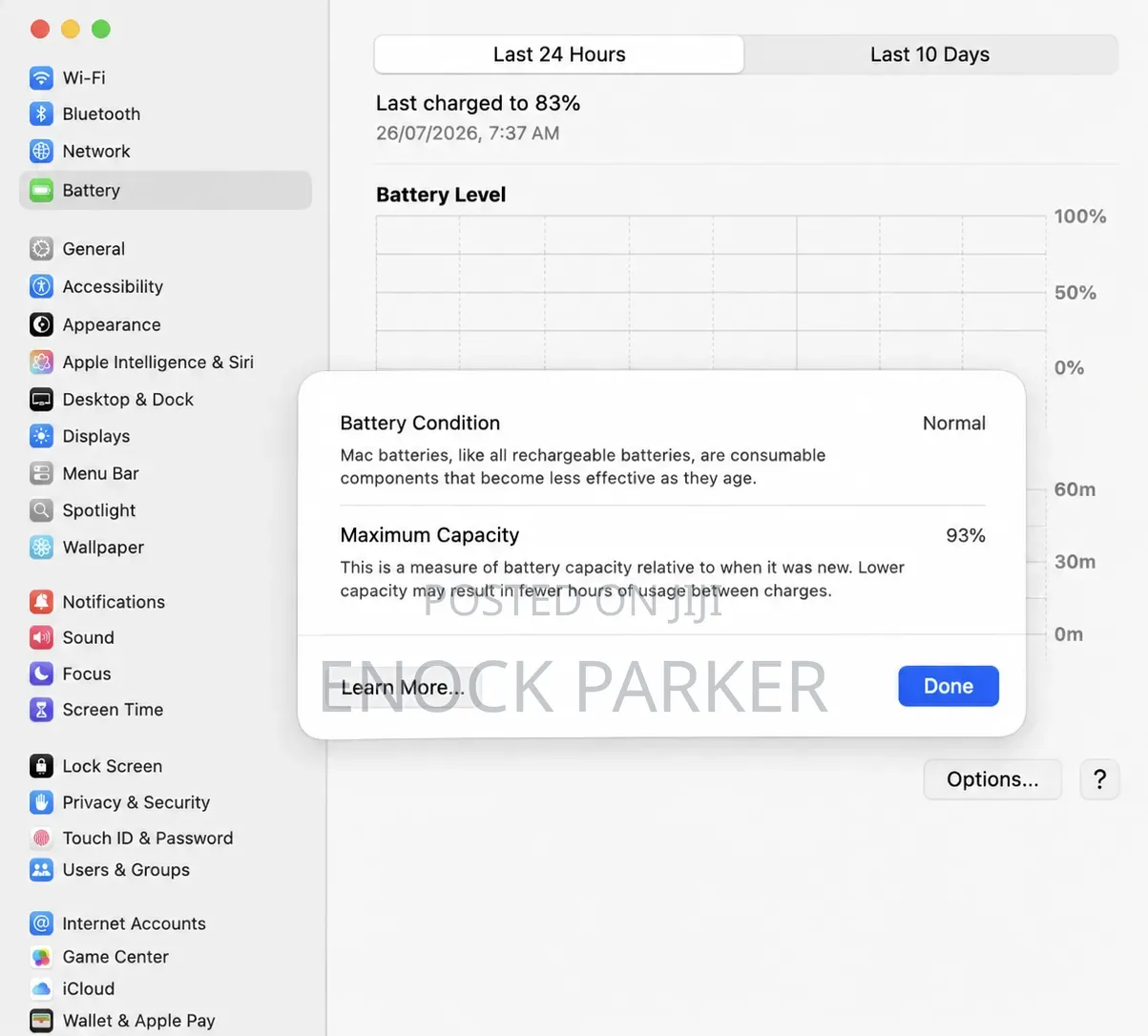Click the Wallet & Apple Pay icon
The height and width of the screenshot is (1036, 1148).
pyautogui.click(x=41, y=1021)
